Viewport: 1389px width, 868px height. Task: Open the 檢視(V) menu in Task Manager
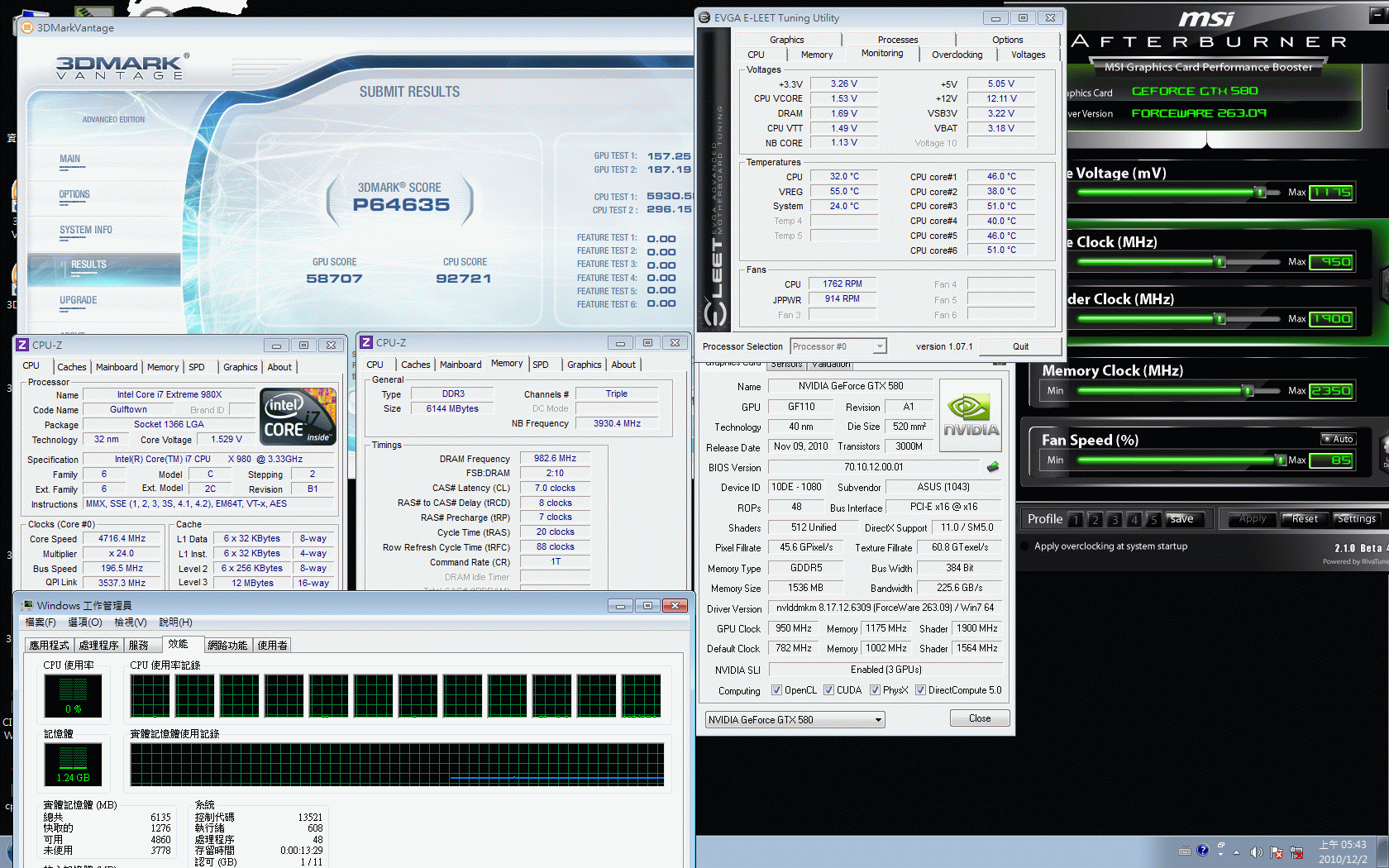(130, 622)
